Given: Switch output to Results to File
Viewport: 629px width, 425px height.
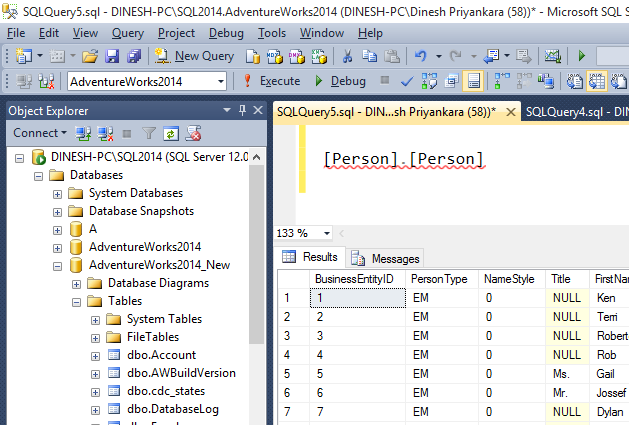Looking at the screenshot, I should (x=619, y=81).
